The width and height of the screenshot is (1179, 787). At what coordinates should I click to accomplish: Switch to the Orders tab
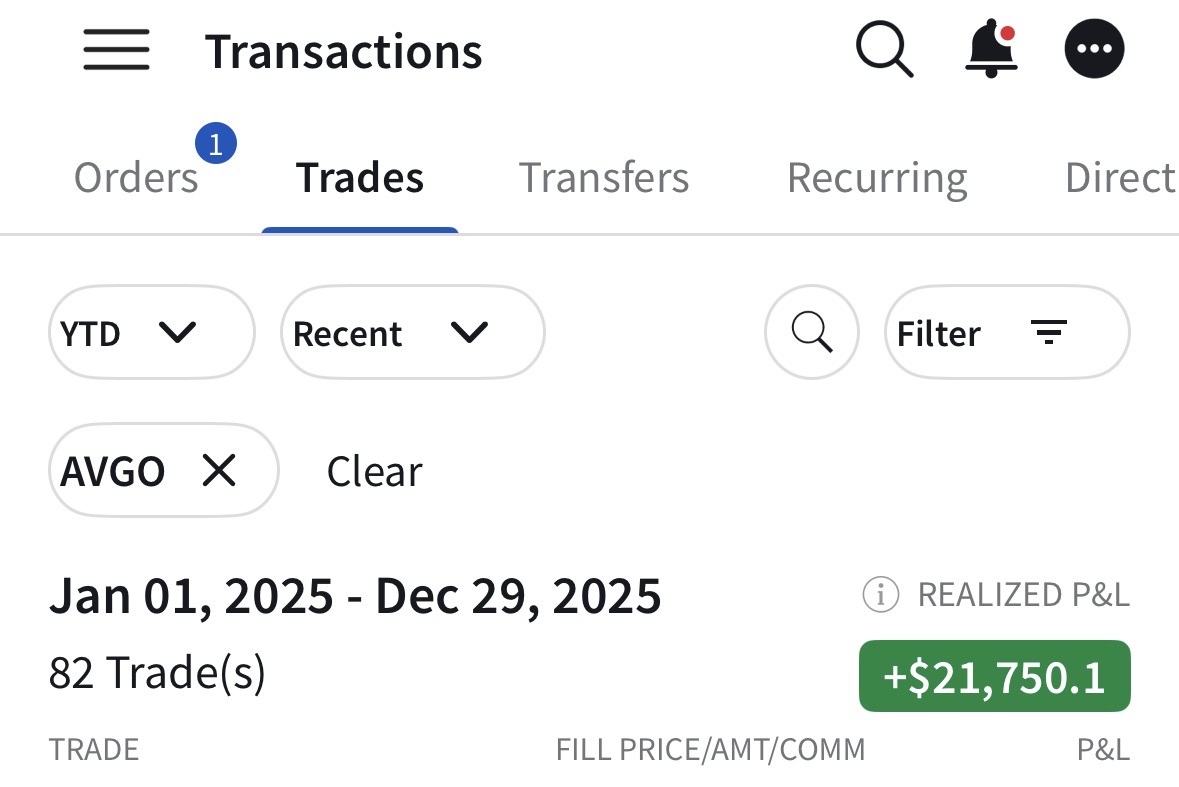pos(137,178)
